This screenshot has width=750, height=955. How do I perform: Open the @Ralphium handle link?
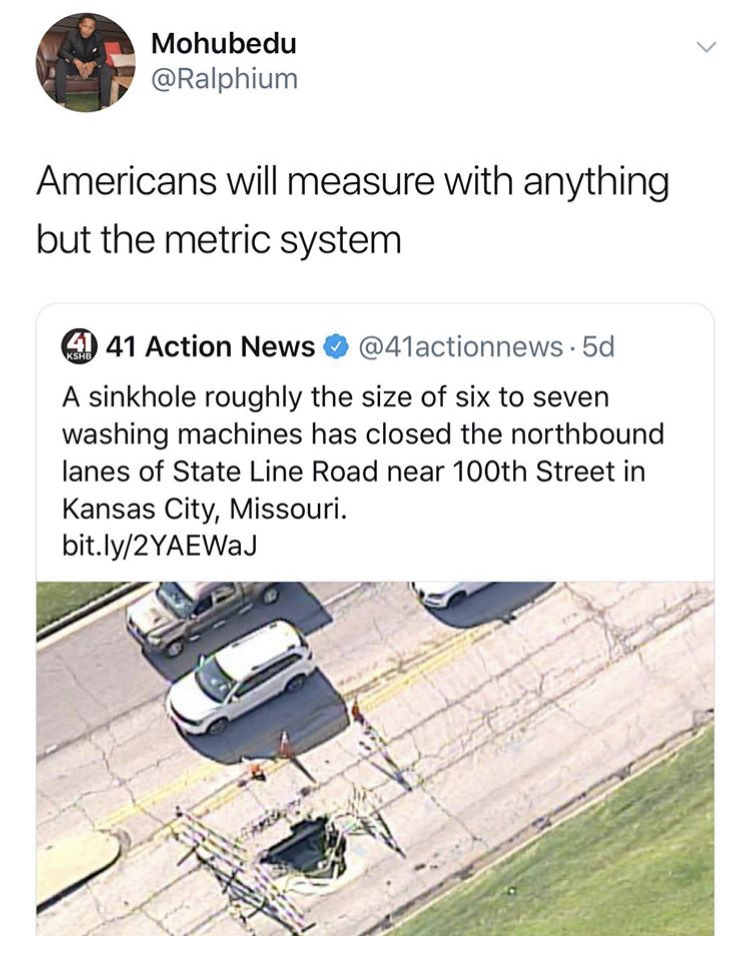coord(224,79)
